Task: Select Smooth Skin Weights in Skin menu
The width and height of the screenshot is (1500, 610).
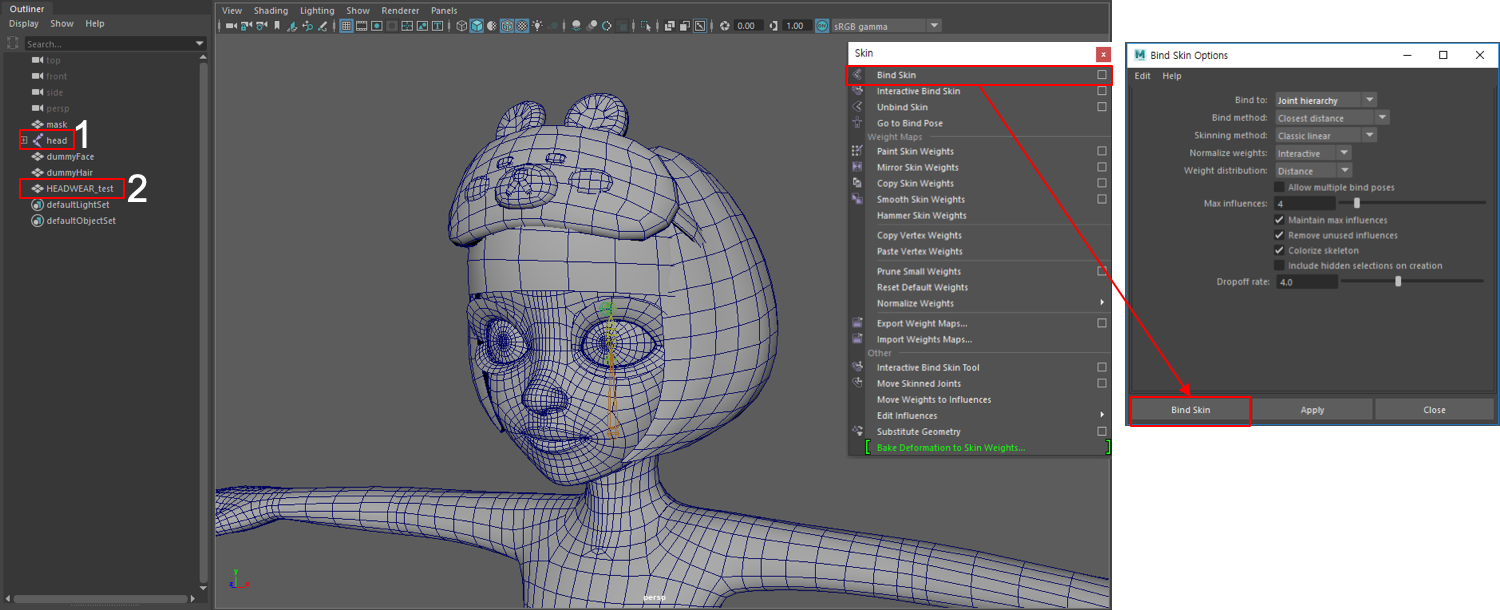Action: pos(922,199)
